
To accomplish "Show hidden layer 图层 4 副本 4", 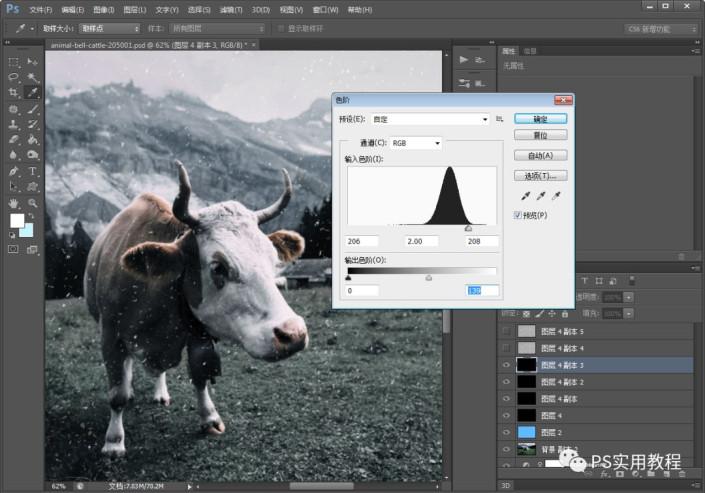I will 506,348.
